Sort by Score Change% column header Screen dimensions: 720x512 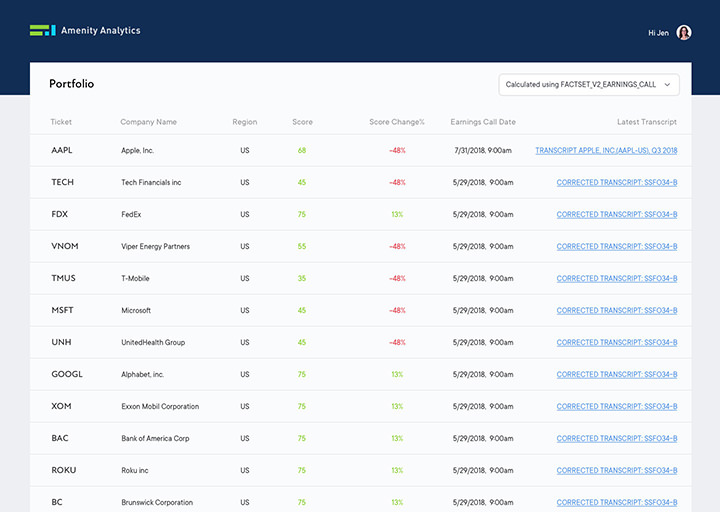[397, 122]
